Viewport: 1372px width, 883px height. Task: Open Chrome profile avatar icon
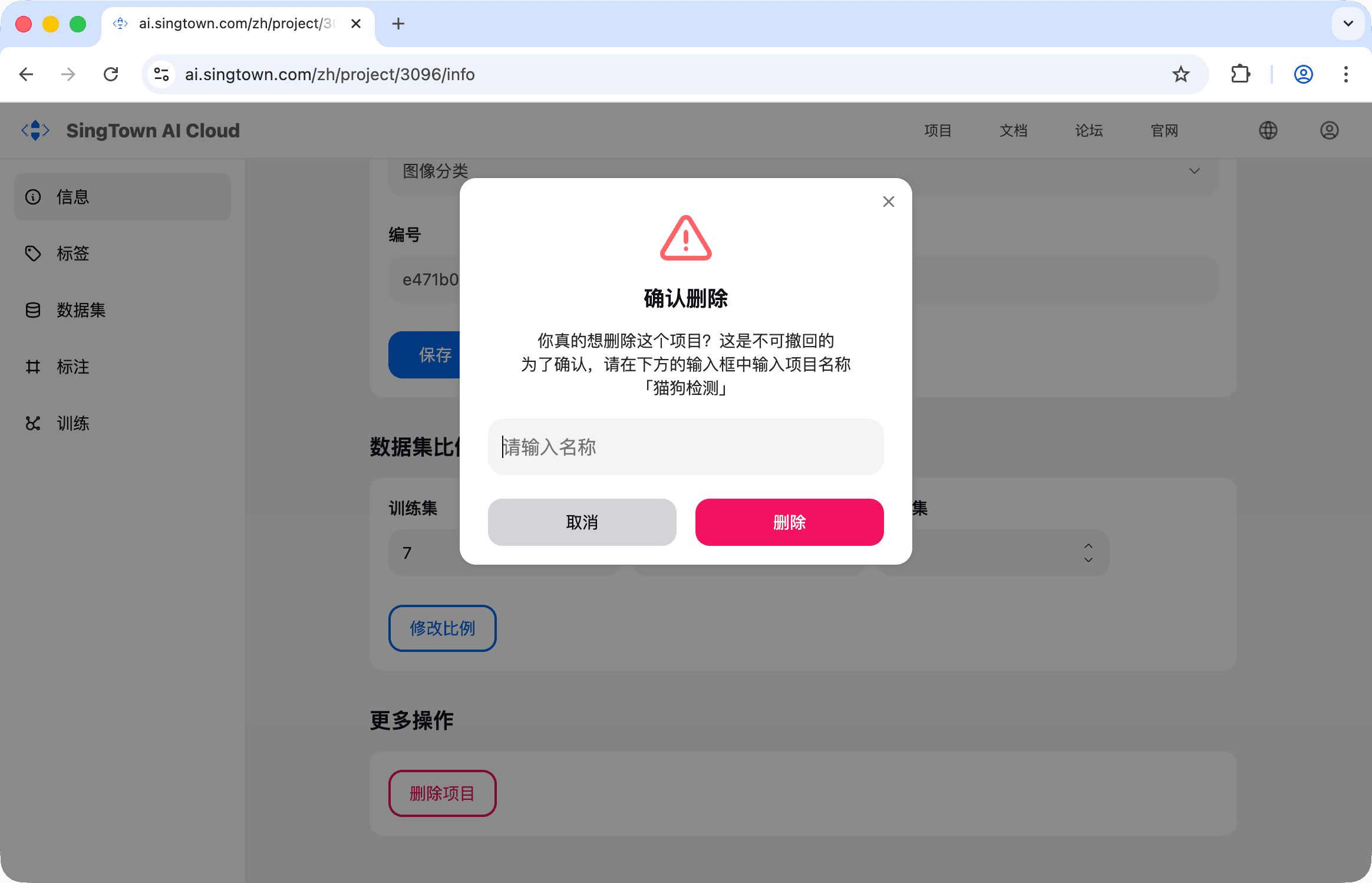(x=1304, y=74)
